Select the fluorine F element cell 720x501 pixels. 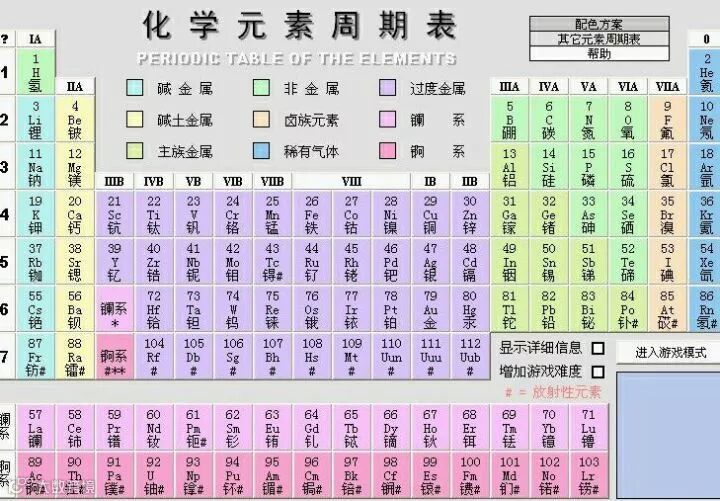(667, 119)
